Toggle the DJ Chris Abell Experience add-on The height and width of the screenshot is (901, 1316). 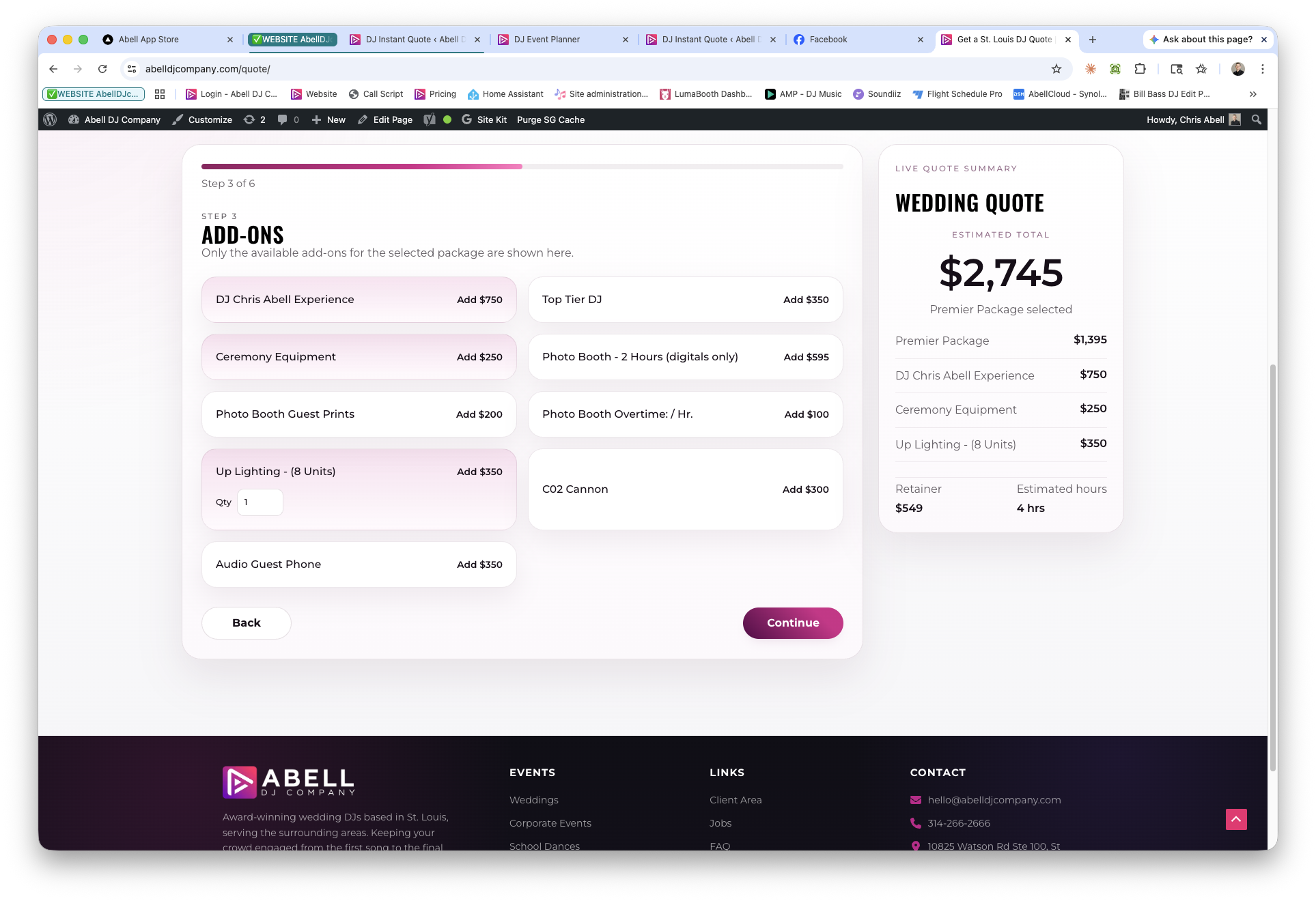359,300
